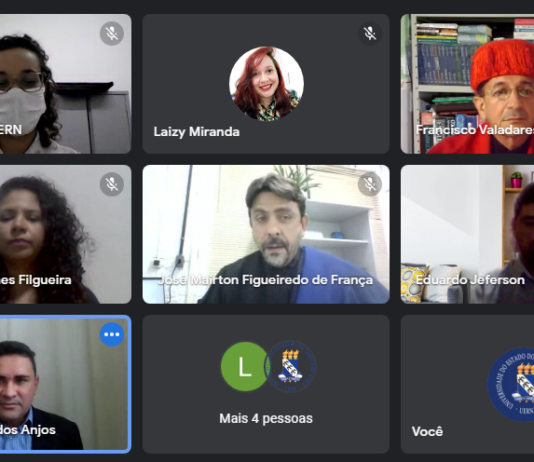Click the Você label on your tile
Image resolution: width=534 pixels, height=462 pixels.
(x=427, y=431)
